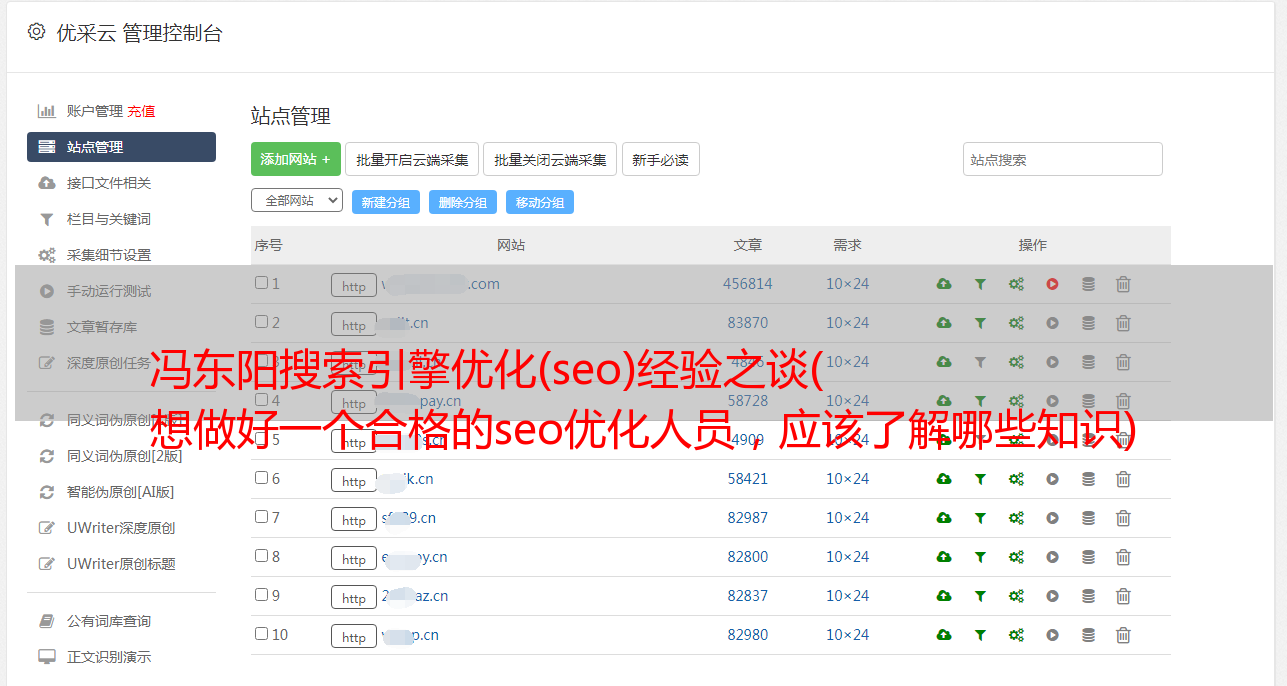Viewport: 1287px width, 686px height.
Task: Click the gears icon in row 9
Action: pyautogui.click(x=1016, y=596)
